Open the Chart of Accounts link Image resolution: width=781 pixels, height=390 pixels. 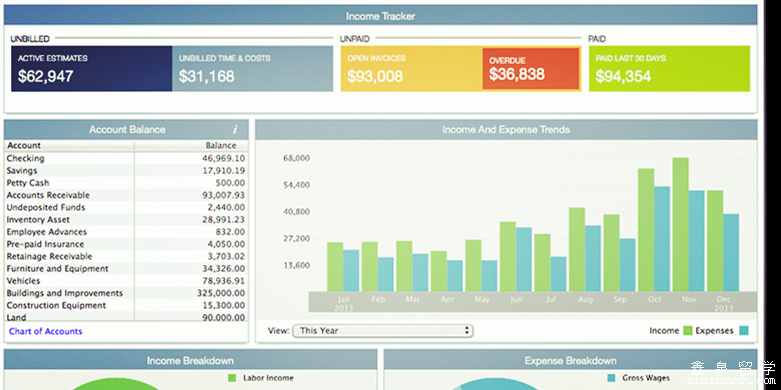pyautogui.click(x=45, y=331)
